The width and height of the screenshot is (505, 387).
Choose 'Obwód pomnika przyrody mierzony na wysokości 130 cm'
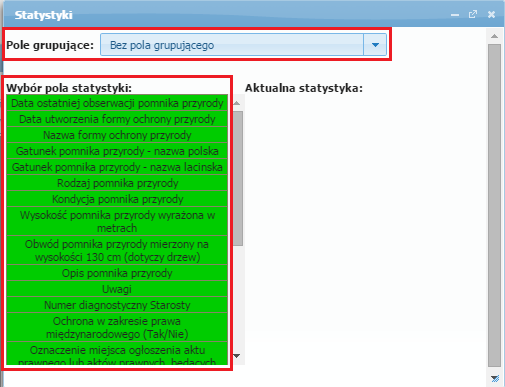click(x=117, y=250)
